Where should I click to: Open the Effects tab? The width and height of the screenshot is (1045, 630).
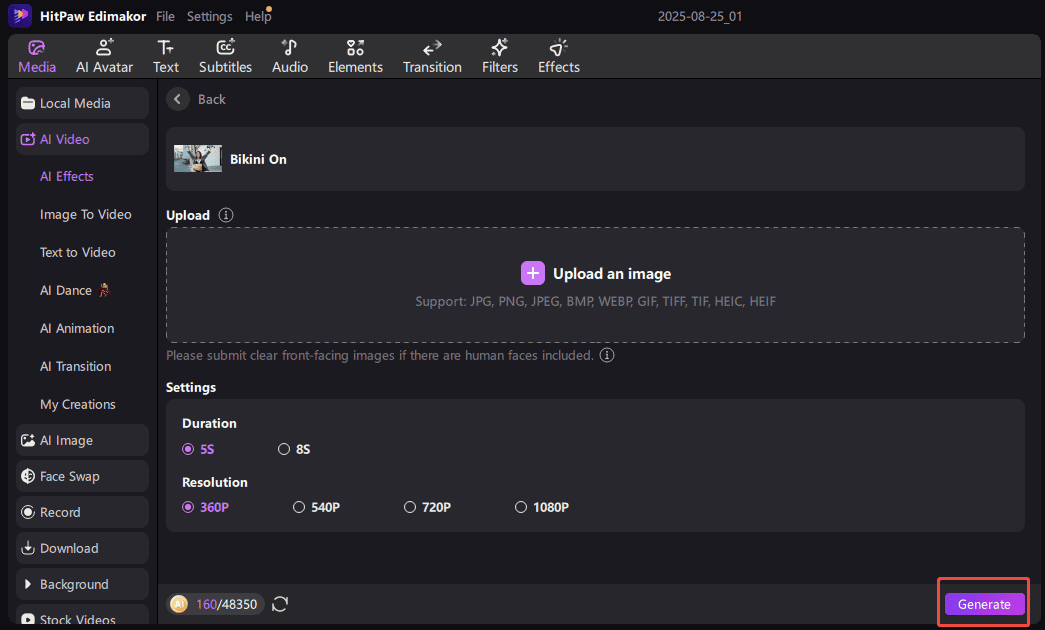click(x=558, y=57)
